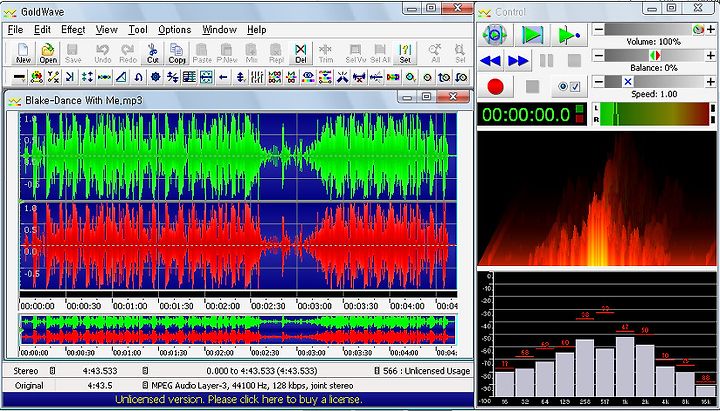Delete the selection with the Del button
This screenshot has height=411, width=720.
tap(300, 54)
